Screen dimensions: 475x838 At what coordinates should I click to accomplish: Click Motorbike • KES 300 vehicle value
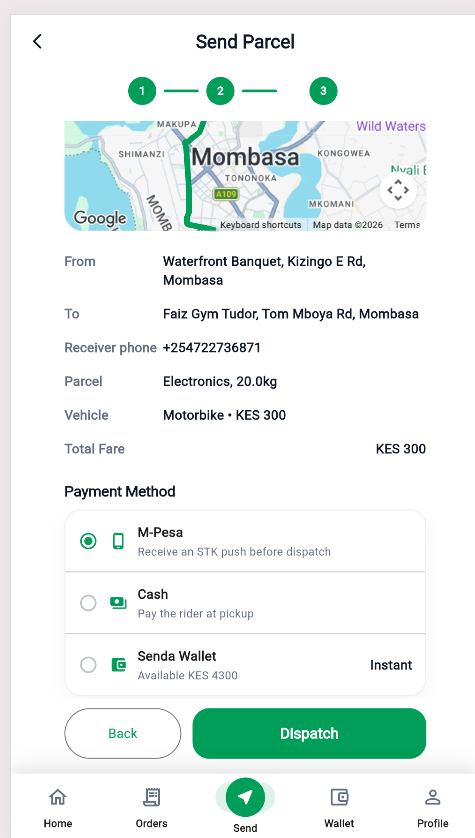click(224, 415)
